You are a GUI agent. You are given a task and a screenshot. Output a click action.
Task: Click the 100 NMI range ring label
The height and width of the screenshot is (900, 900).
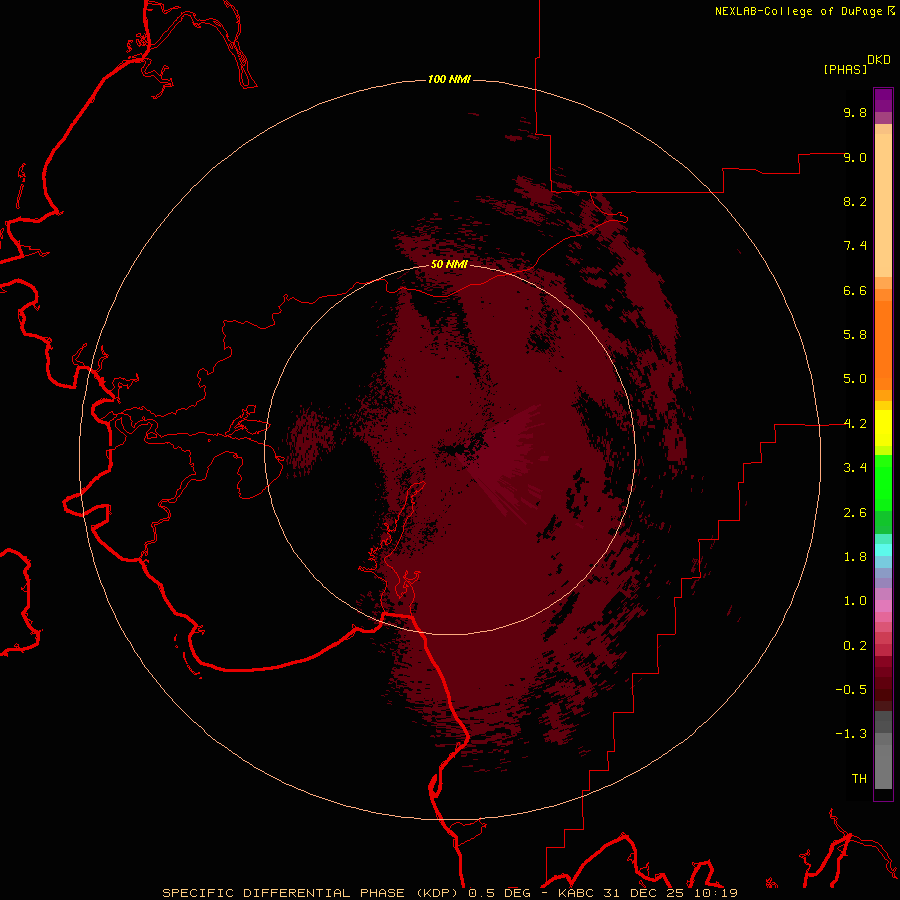point(449,79)
